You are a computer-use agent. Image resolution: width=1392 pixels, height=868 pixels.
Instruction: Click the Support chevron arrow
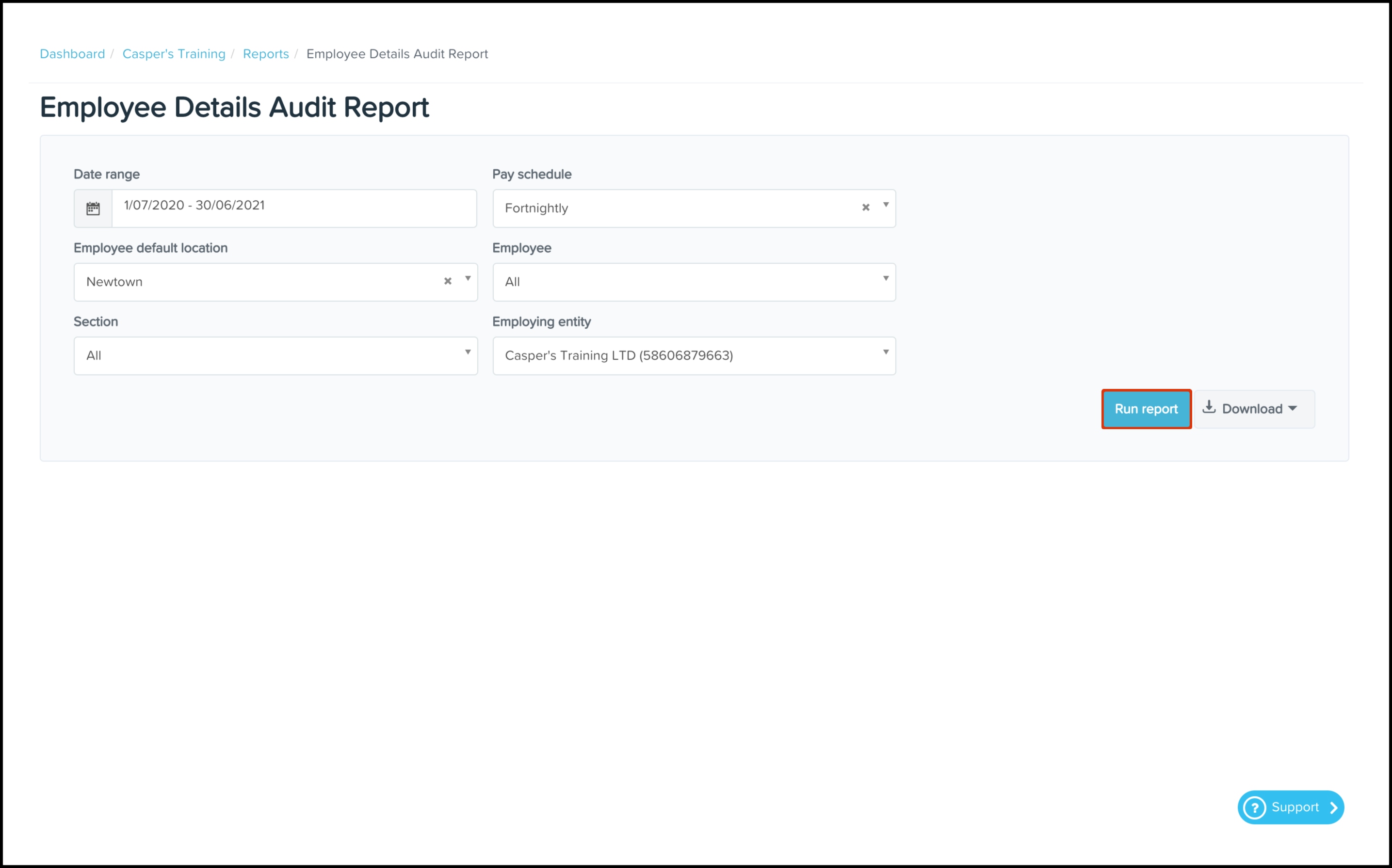coord(1333,808)
